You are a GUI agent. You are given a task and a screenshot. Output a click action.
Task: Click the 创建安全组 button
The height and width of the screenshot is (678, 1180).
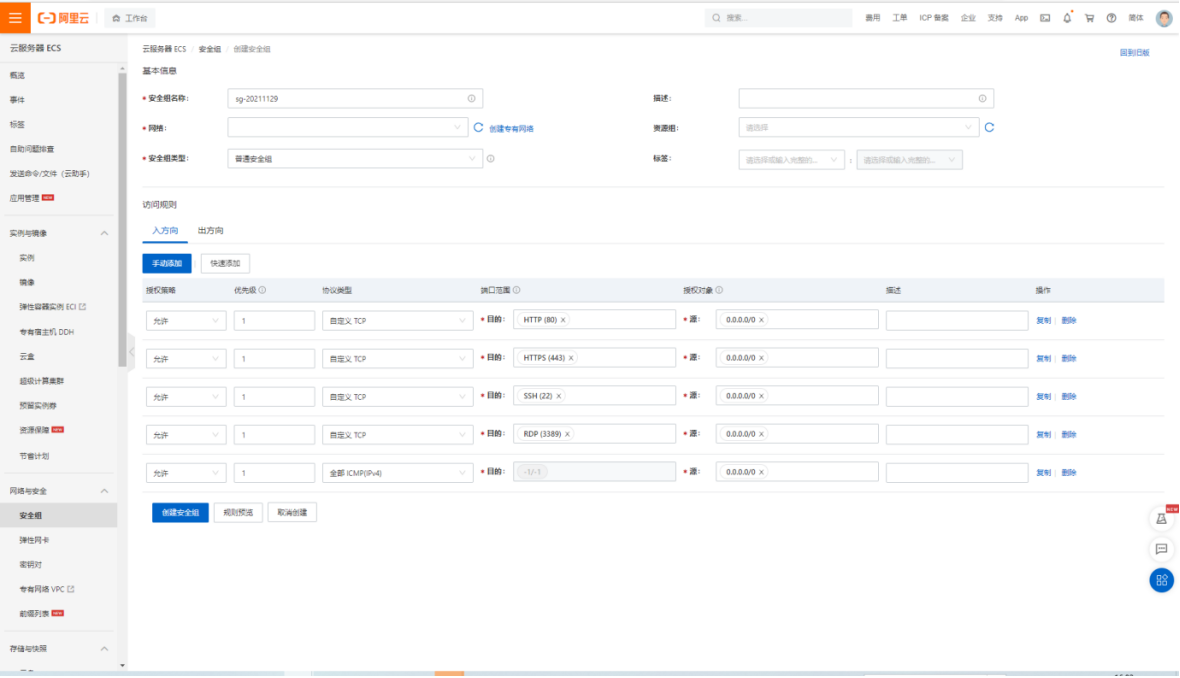pos(180,512)
